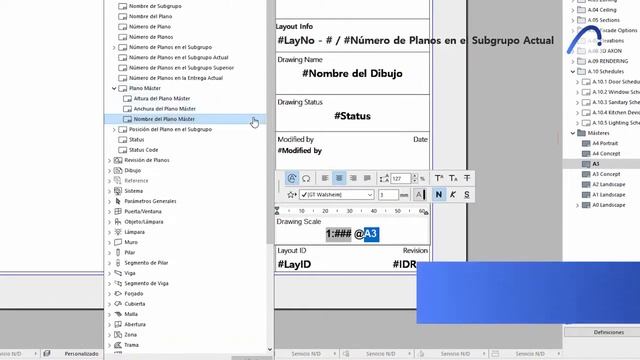Image resolution: width=640 pixels, height=360 pixels.
Task: Click the Parámetros Generales arrow icon
Action: [x=118, y=201]
